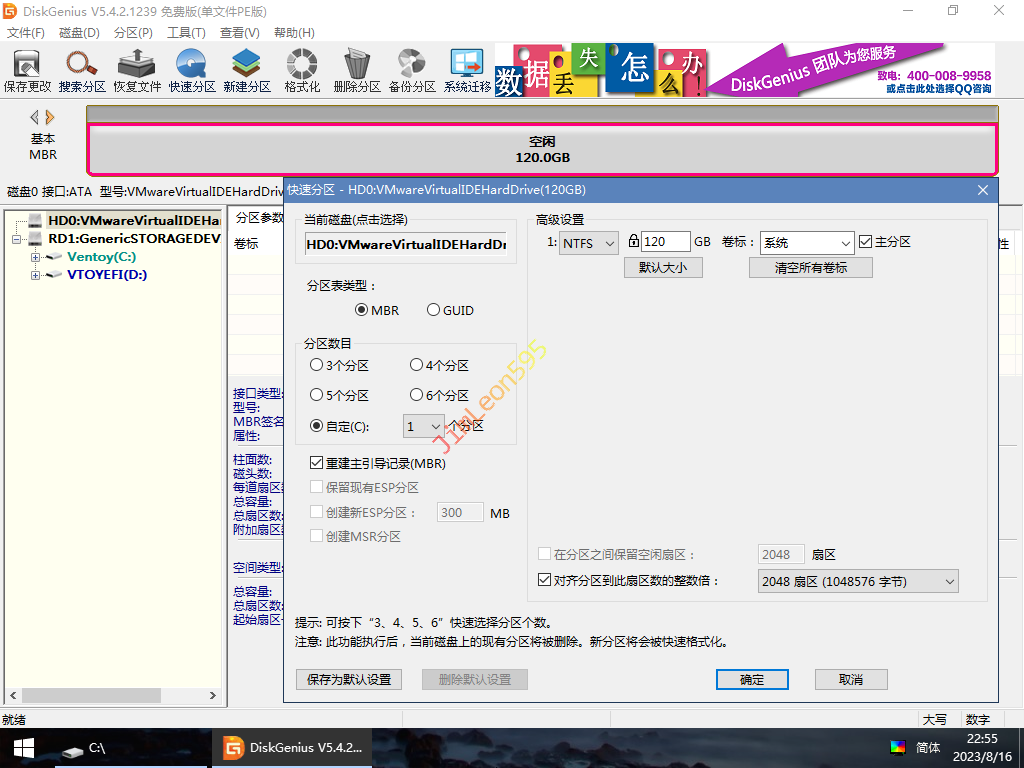The image size is (1024, 768).
Task: Open the 分区(P) menu
Action: (133, 33)
